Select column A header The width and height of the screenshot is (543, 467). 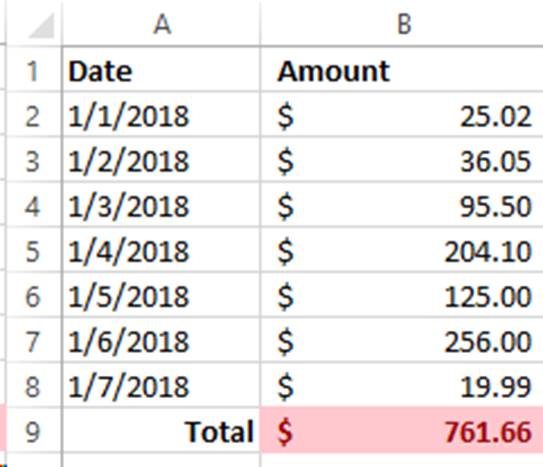coord(161,23)
